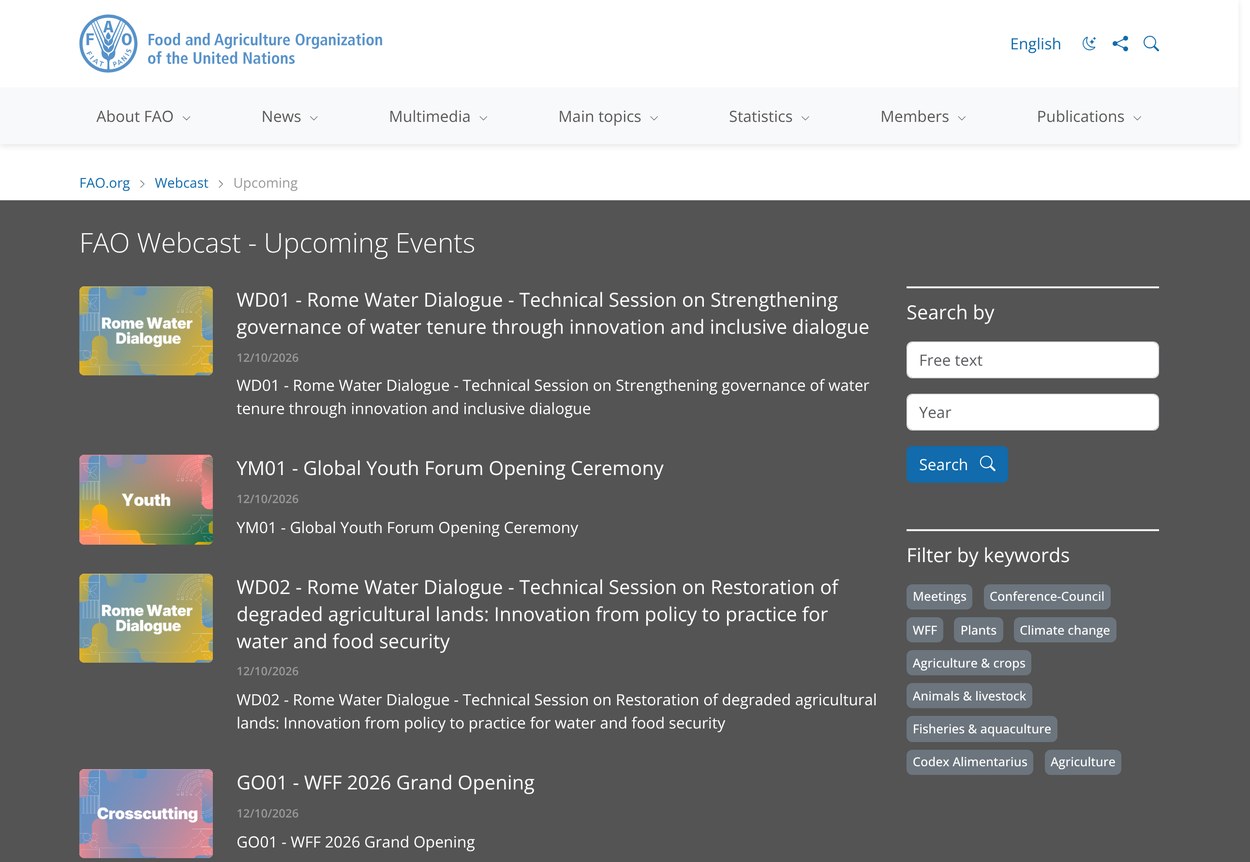Image resolution: width=1250 pixels, height=862 pixels.
Task: Change language from English
Action: 1035,44
